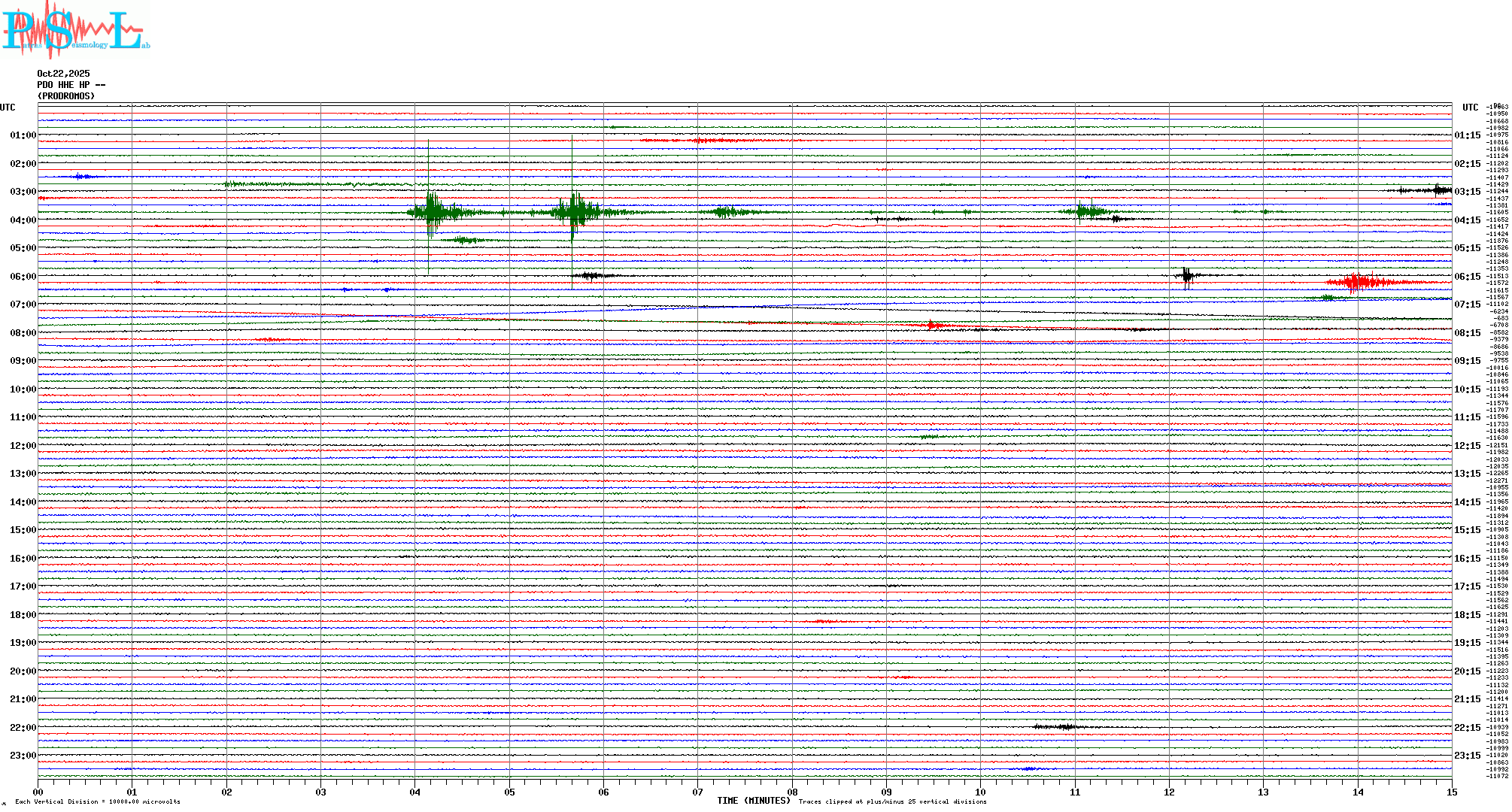1512x812 pixels.
Task: Select the PDO HHE HP station label
Action: point(71,85)
